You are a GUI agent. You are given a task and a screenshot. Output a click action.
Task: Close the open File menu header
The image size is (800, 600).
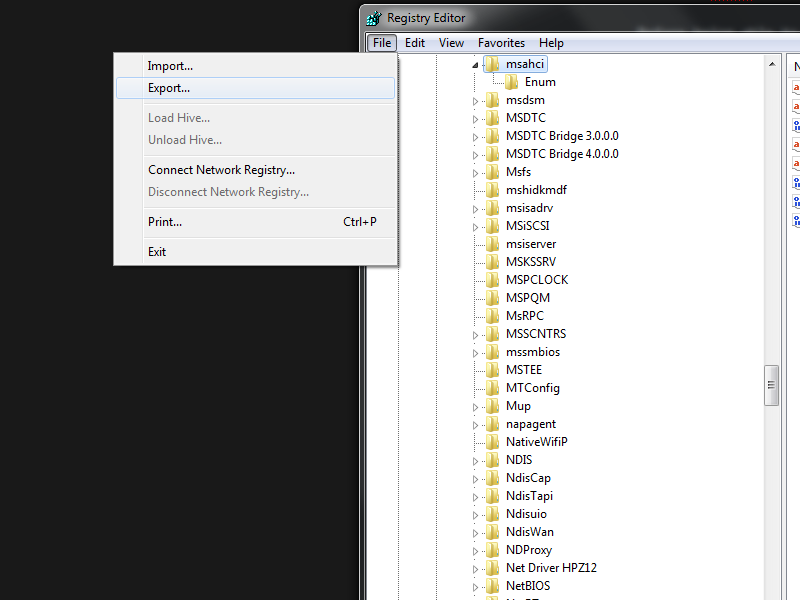click(x=382, y=43)
